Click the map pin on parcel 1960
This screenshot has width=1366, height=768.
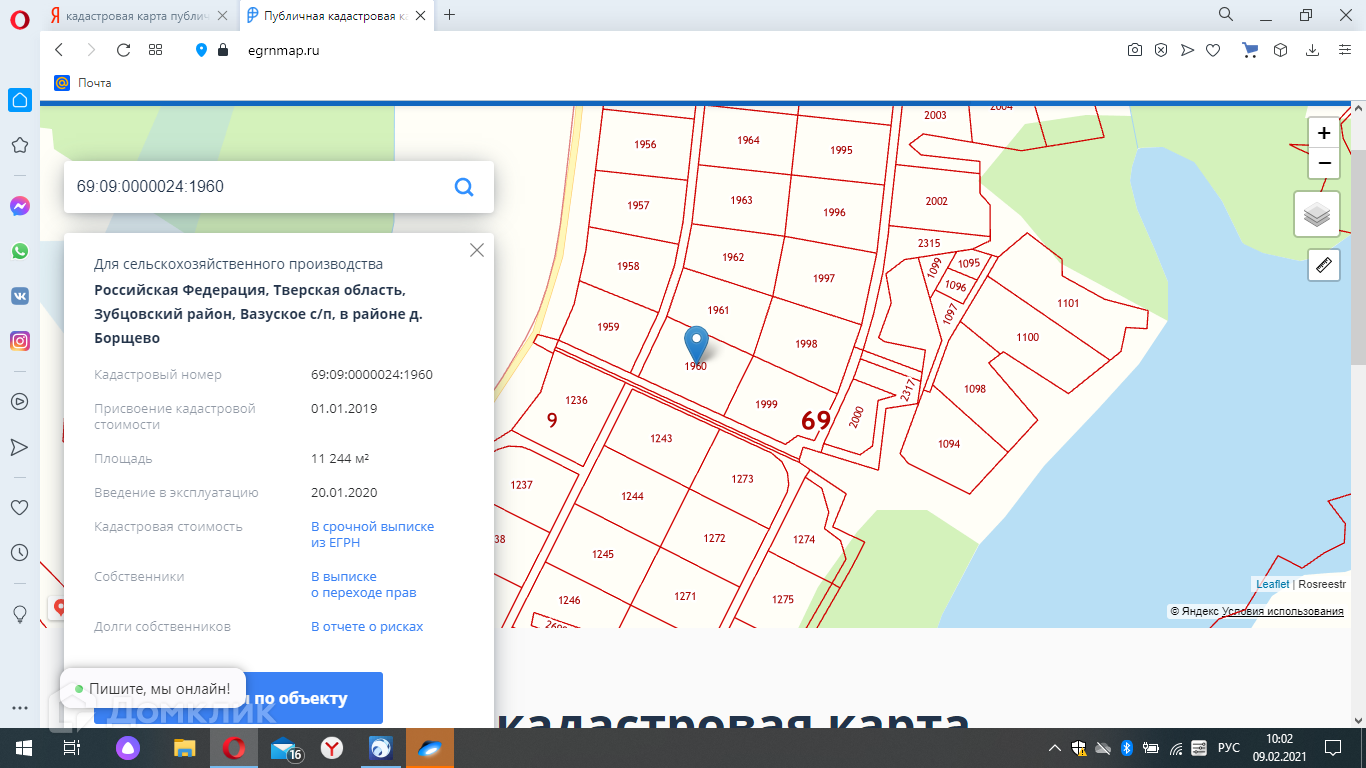pyautogui.click(x=696, y=344)
